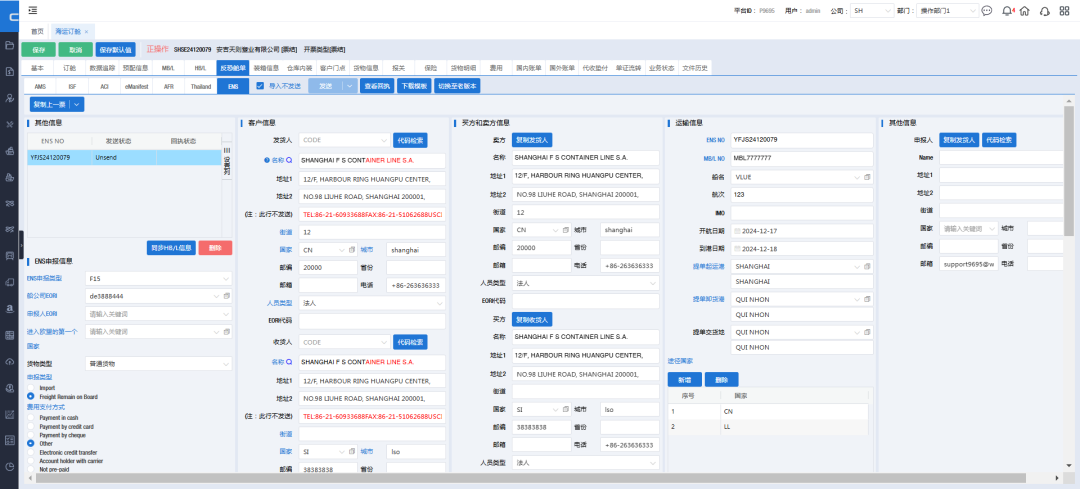1080x489 pixels.
Task: Open the 装箱信息 tab
Action: [266, 68]
